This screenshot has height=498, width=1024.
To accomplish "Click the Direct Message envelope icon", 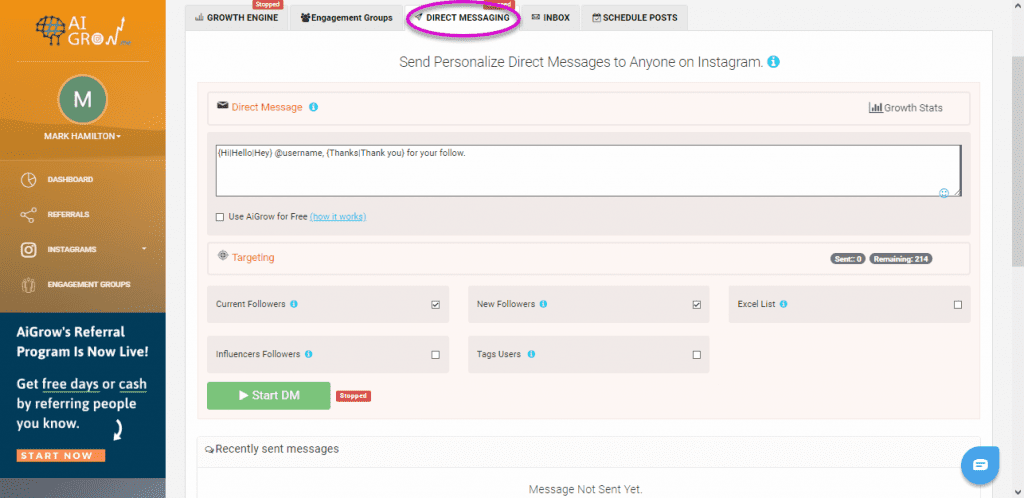I will [223, 105].
